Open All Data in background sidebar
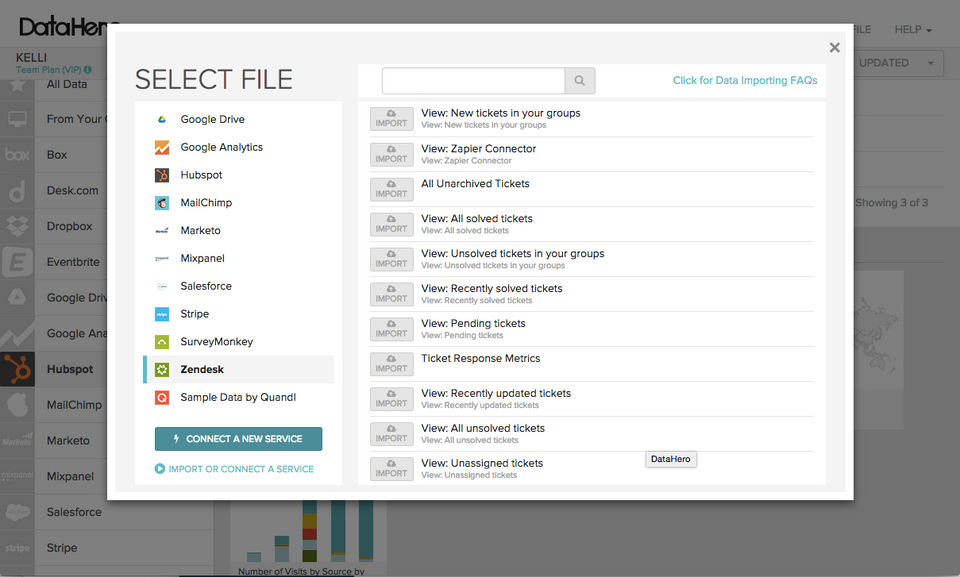 67,84
